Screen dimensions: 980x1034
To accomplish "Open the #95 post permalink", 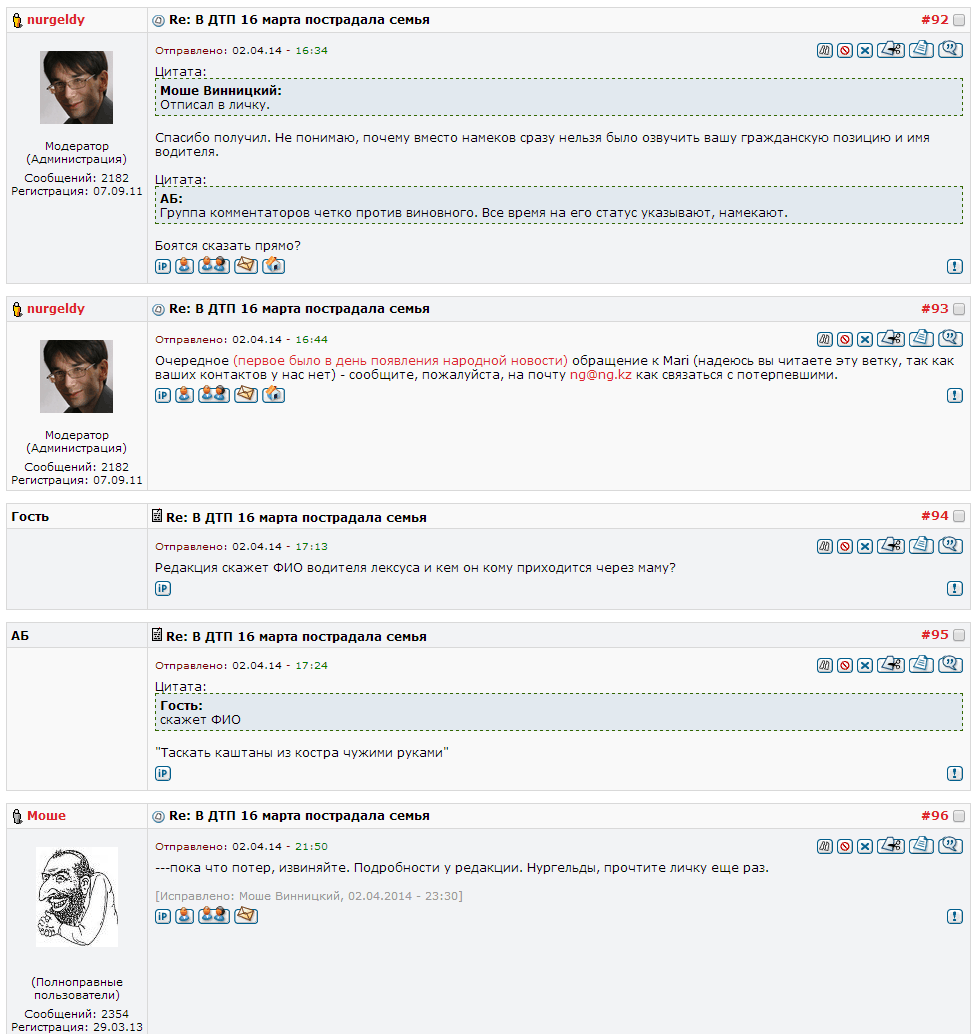I will coord(934,635).
